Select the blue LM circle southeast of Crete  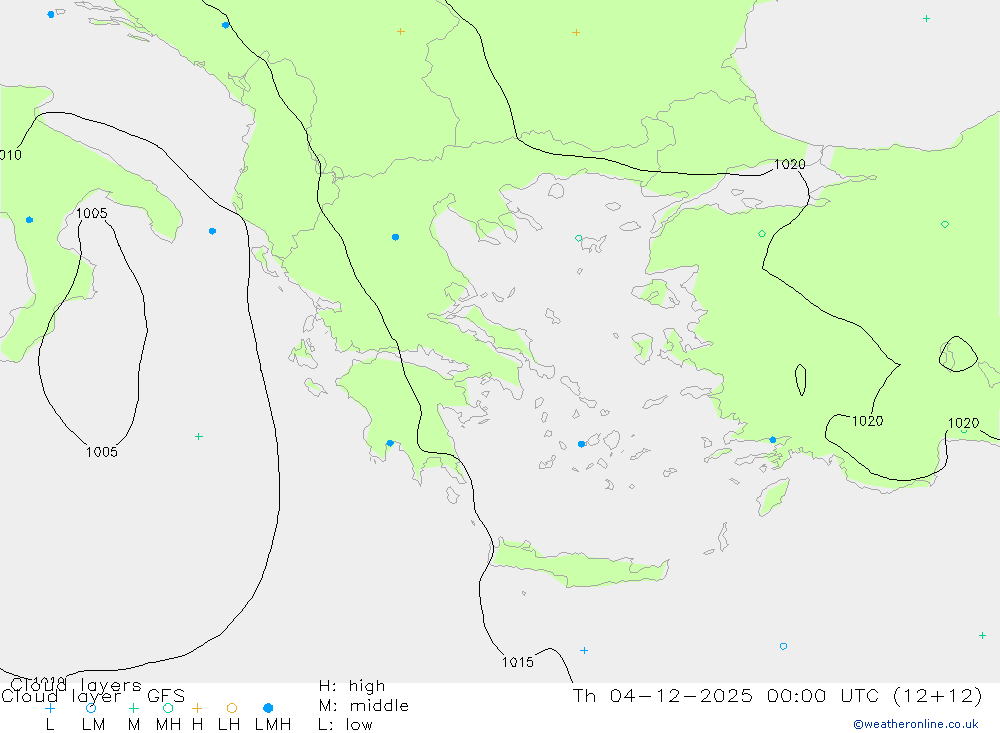coord(783,646)
